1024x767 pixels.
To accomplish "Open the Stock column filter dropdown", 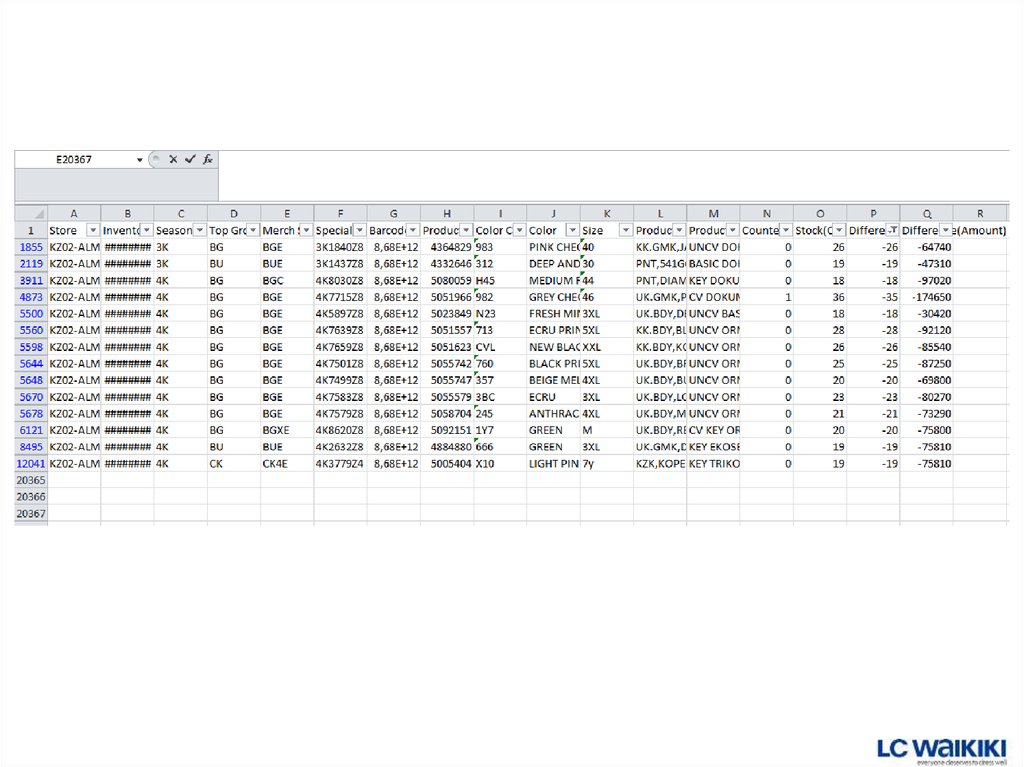I will click(x=838, y=231).
